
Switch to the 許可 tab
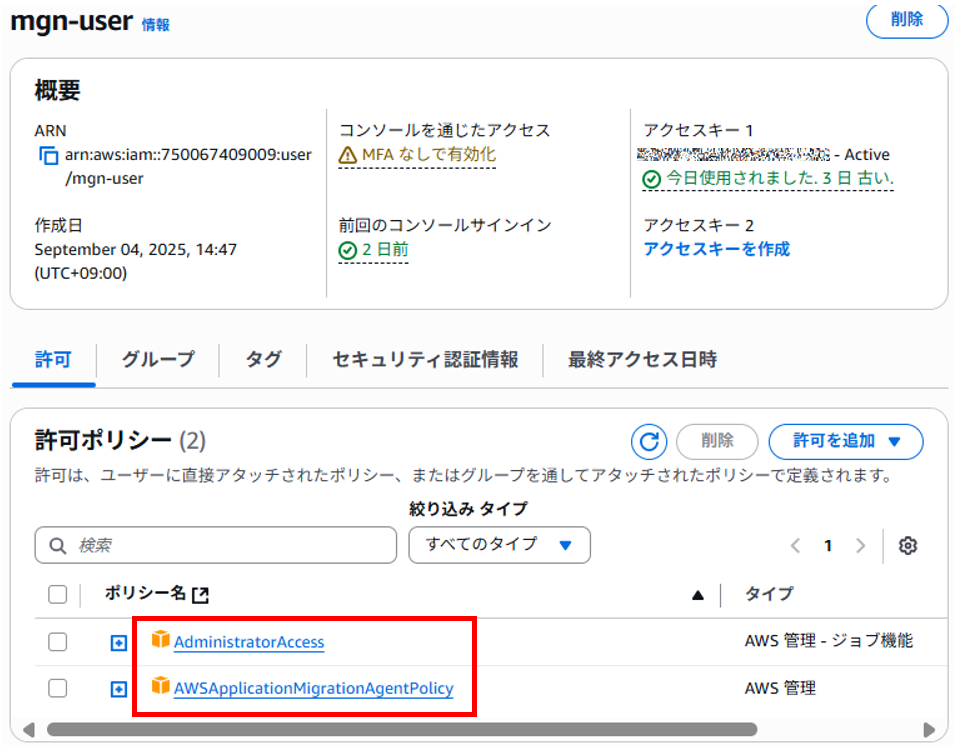click(53, 359)
